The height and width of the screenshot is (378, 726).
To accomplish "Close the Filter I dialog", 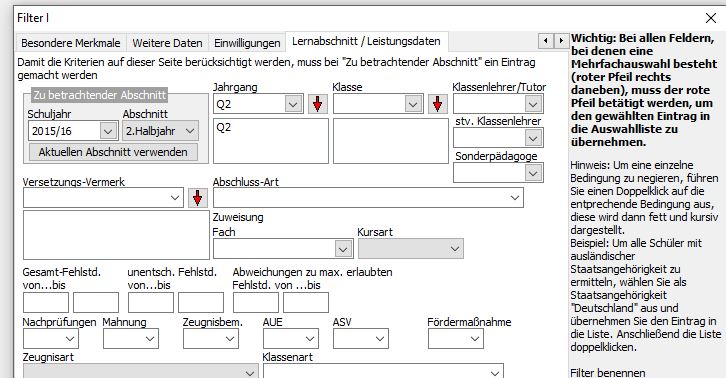I will point(711,18).
